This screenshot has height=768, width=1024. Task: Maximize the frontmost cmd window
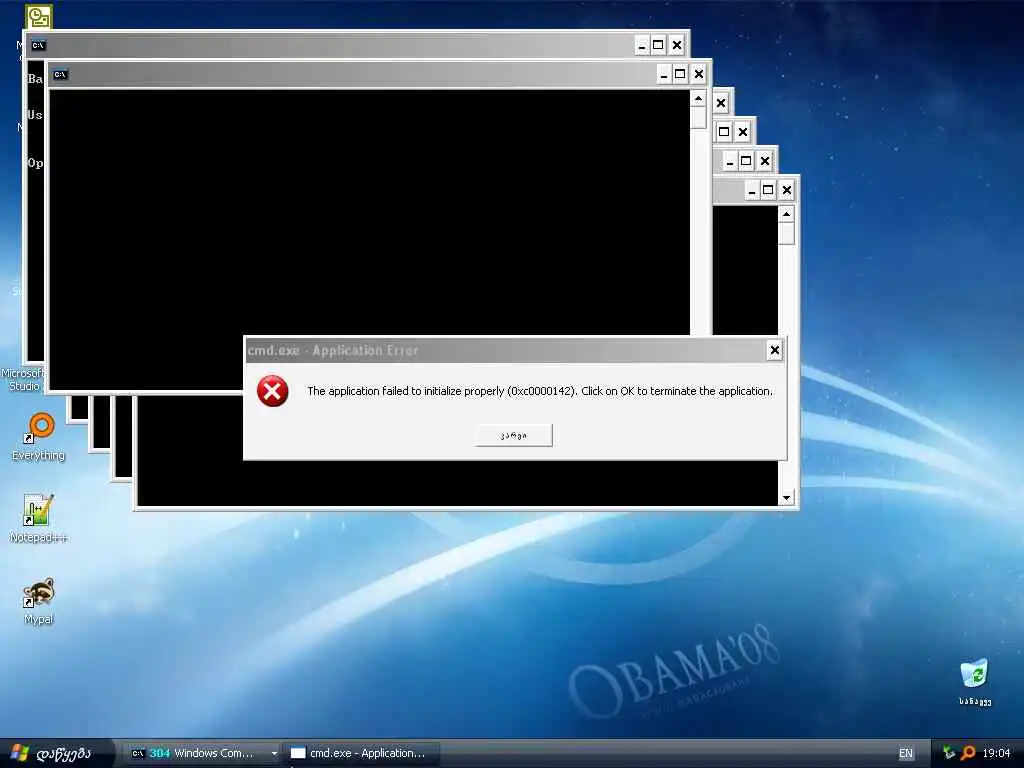point(680,74)
